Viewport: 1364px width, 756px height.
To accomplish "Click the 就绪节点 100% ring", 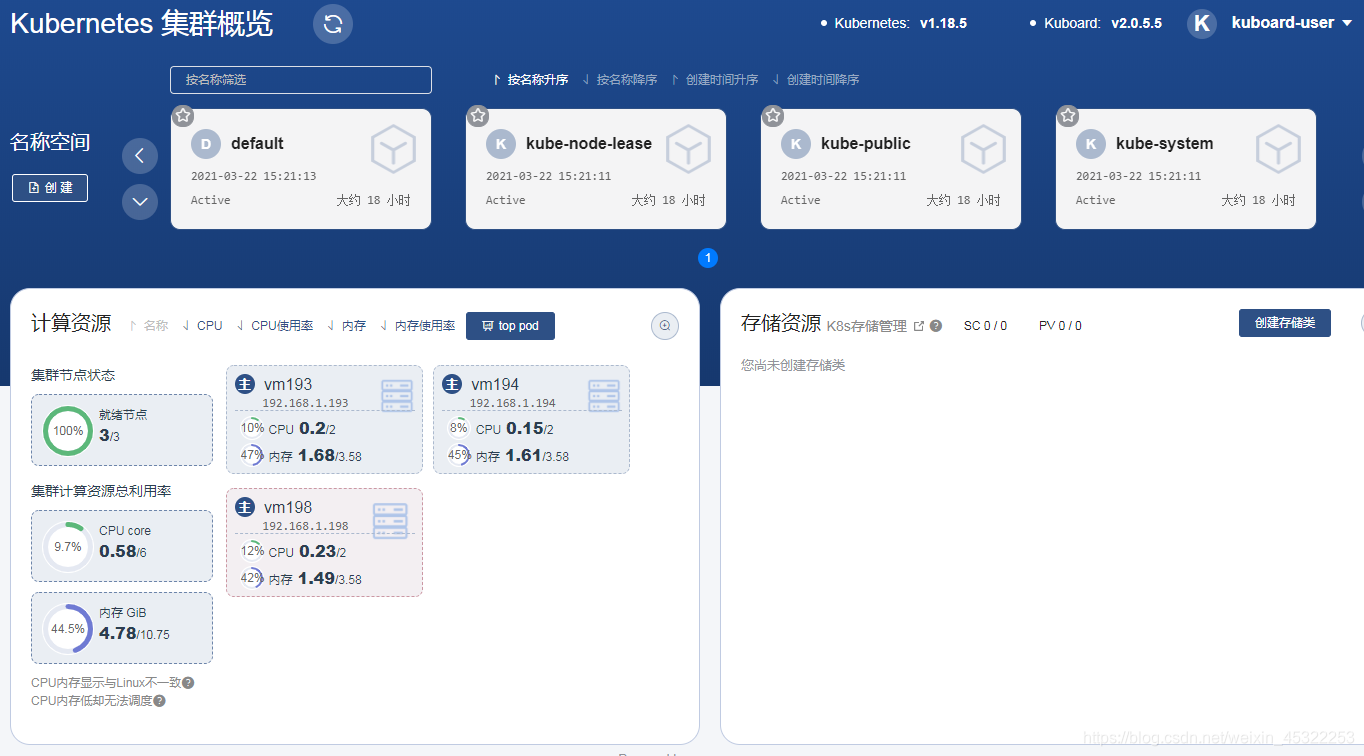I will [68, 431].
